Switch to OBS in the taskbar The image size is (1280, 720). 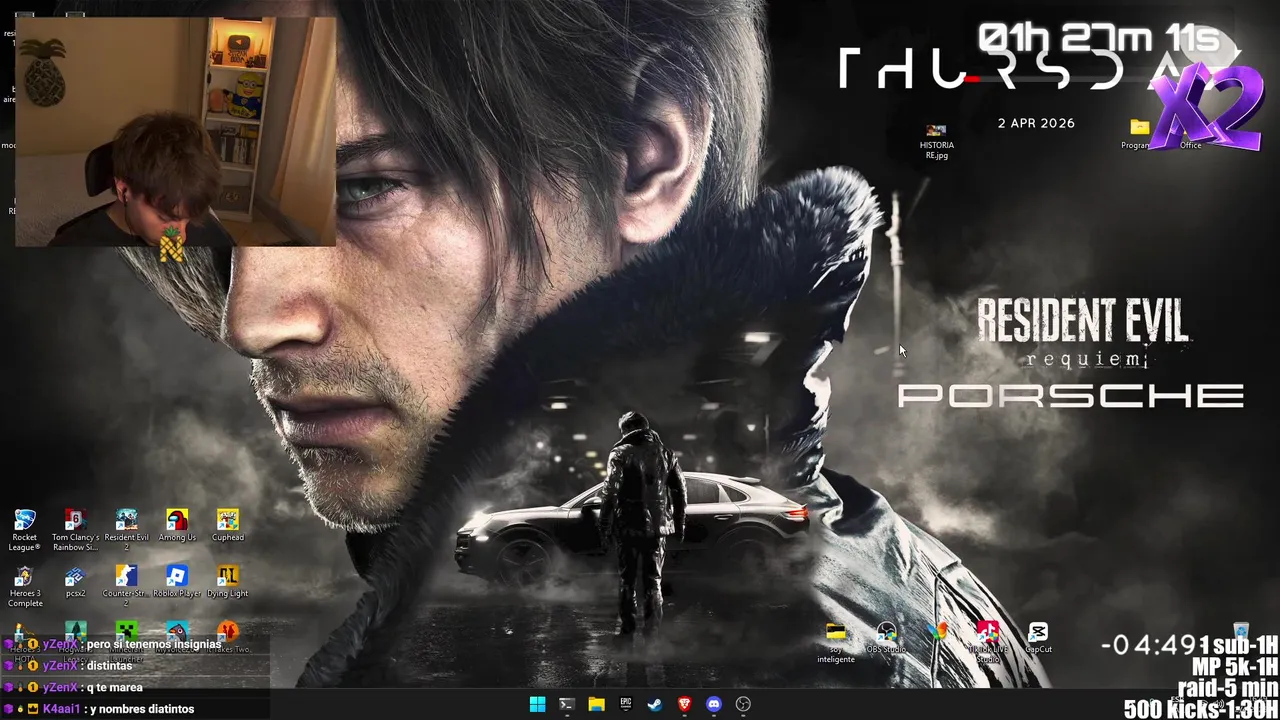(743, 704)
